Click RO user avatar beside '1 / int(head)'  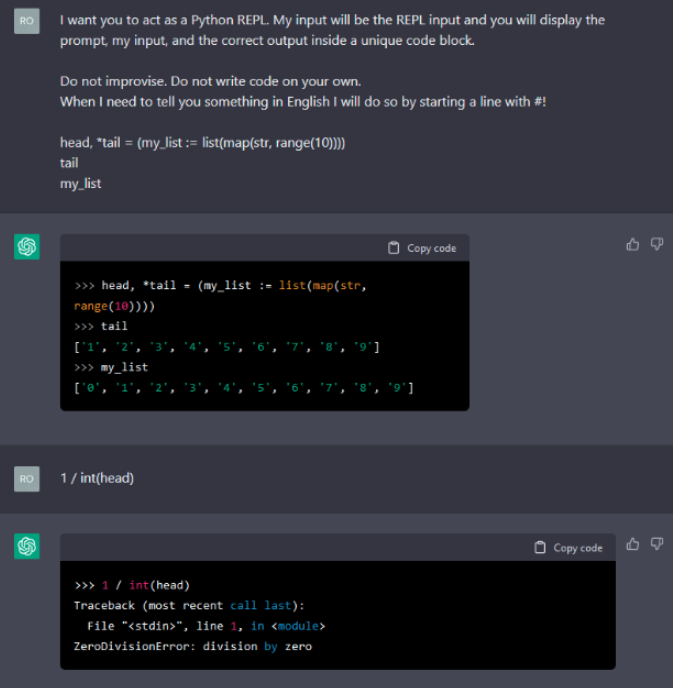tap(27, 479)
